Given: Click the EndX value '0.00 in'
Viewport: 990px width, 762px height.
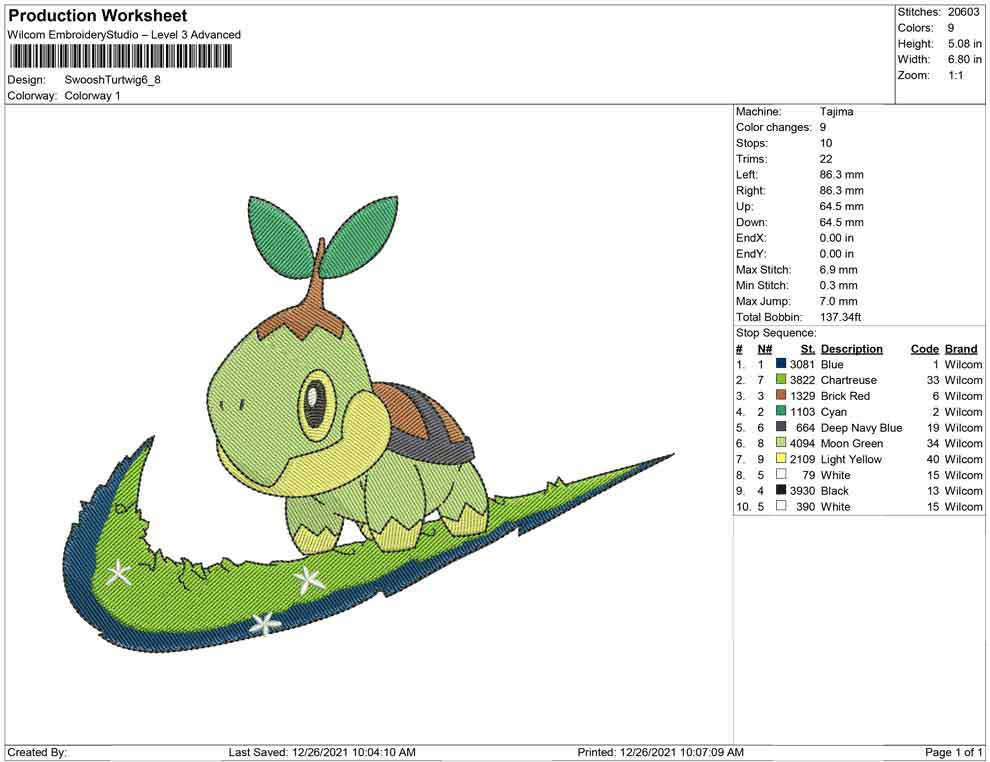Looking at the screenshot, I should pos(837,238).
